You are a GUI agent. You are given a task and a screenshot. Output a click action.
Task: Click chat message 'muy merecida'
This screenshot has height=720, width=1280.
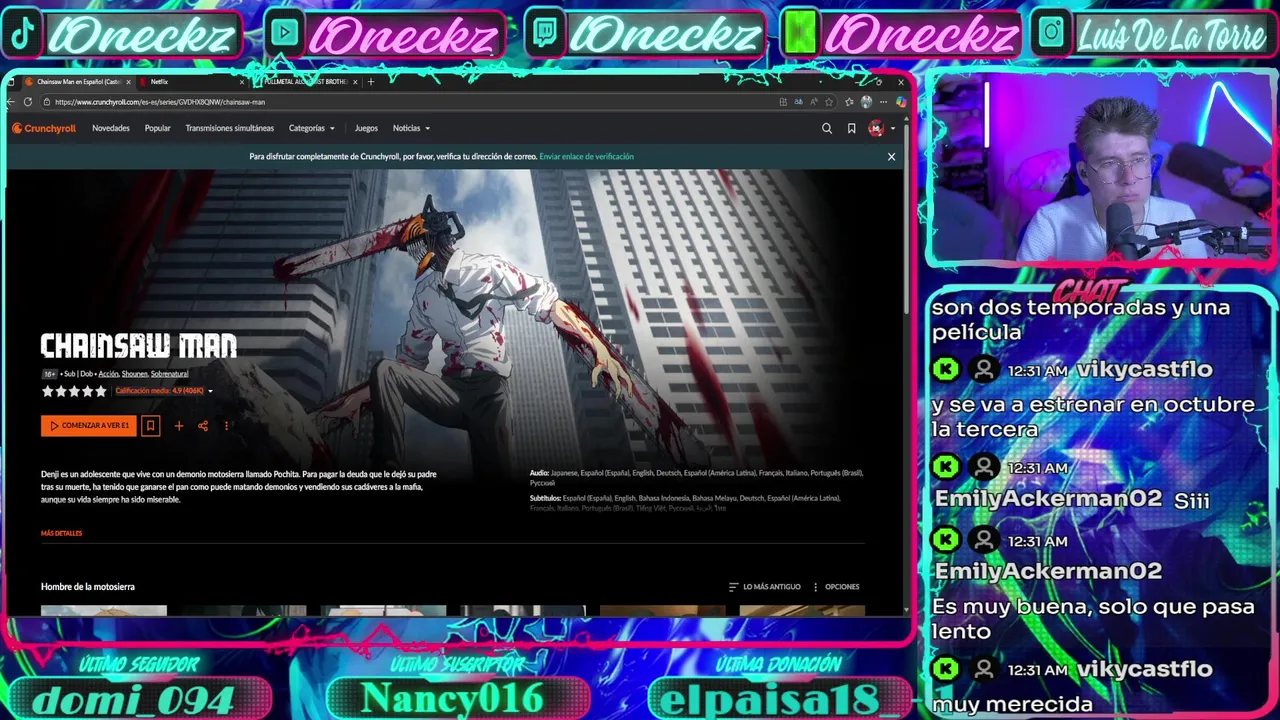pyautogui.click(x=1012, y=705)
